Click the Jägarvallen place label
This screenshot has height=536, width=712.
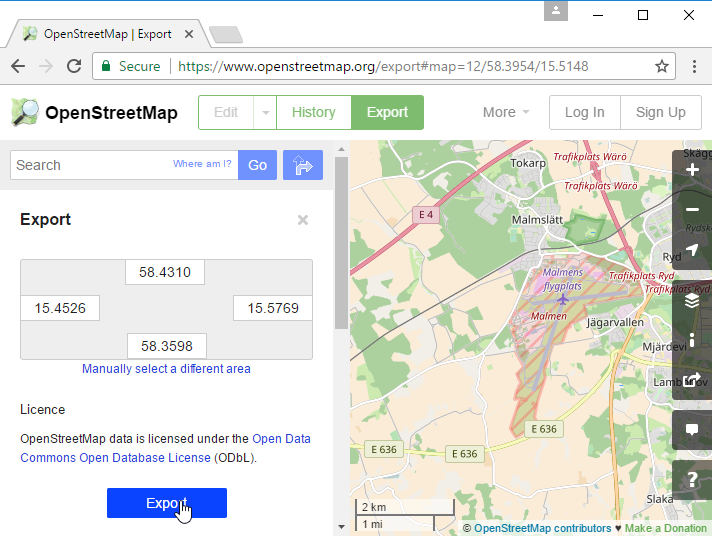coord(615,323)
